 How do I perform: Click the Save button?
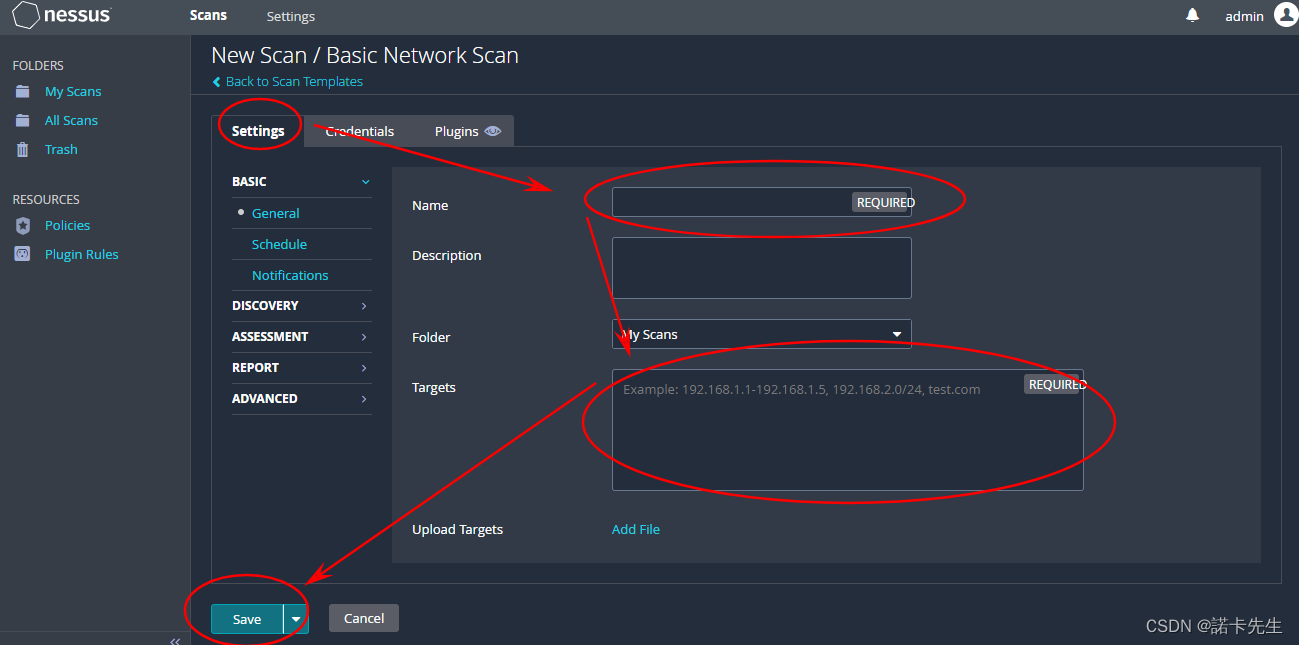pyautogui.click(x=247, y=619)
